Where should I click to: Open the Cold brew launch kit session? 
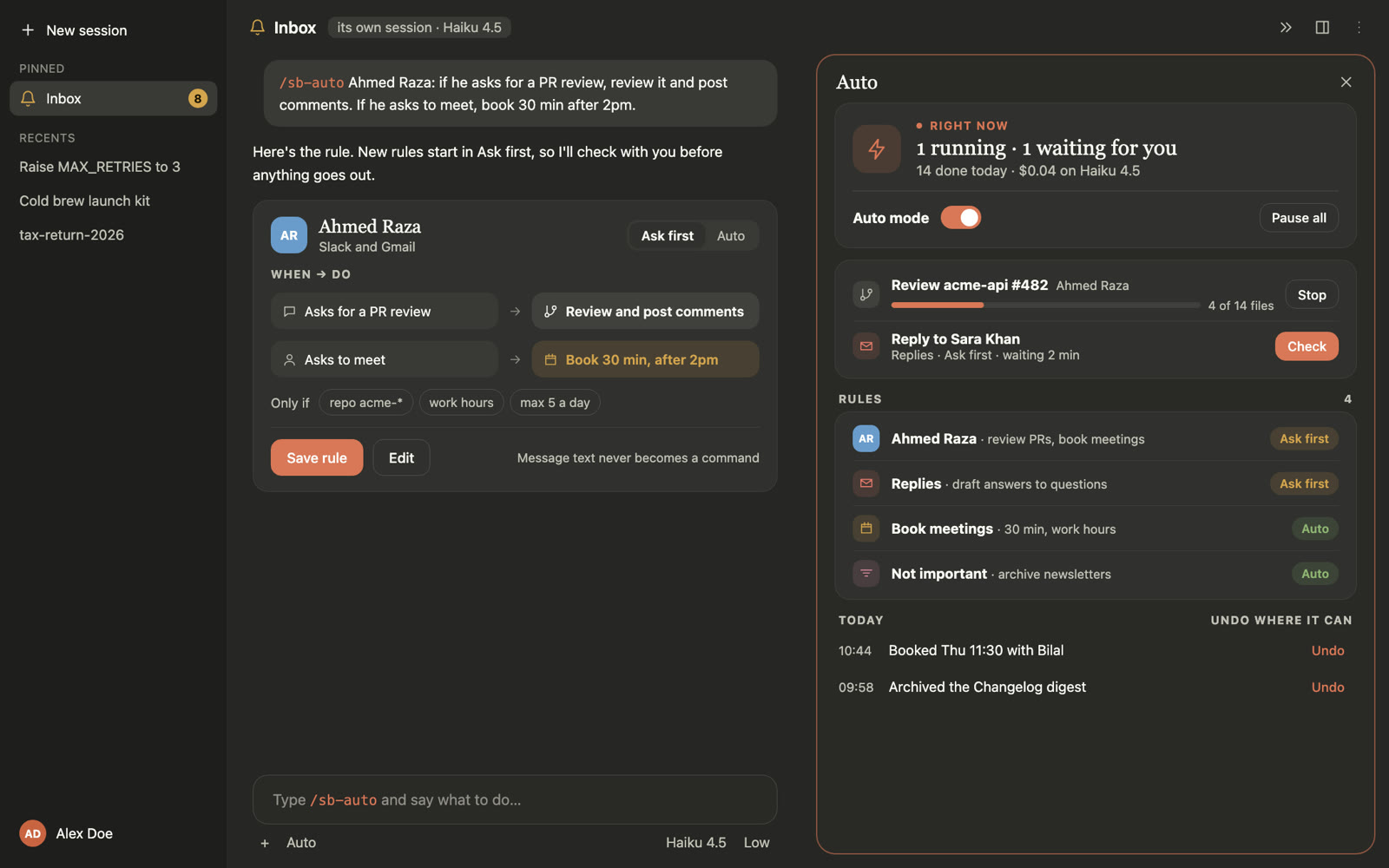pyautogui.click(x=85, y=201)
